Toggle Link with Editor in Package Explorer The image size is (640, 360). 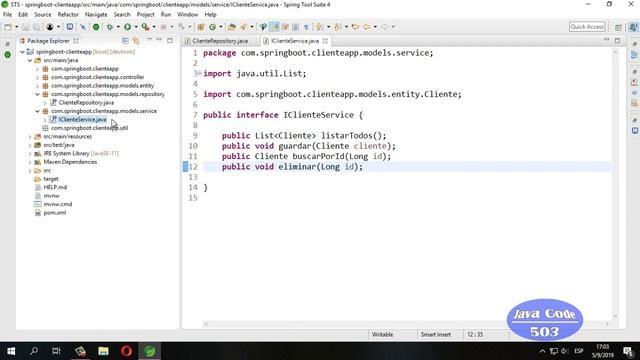click(136, 41)
